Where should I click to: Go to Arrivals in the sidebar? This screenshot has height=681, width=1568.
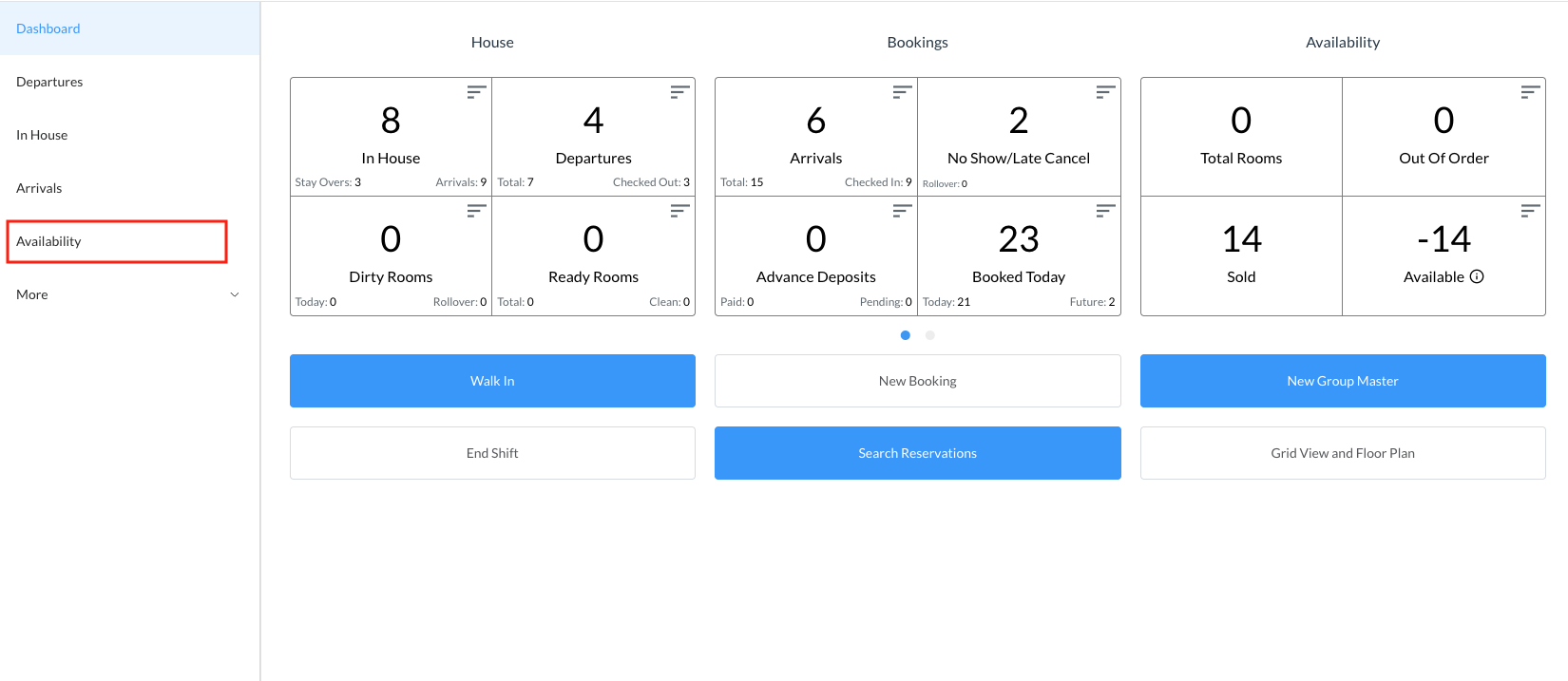[39, 188]
